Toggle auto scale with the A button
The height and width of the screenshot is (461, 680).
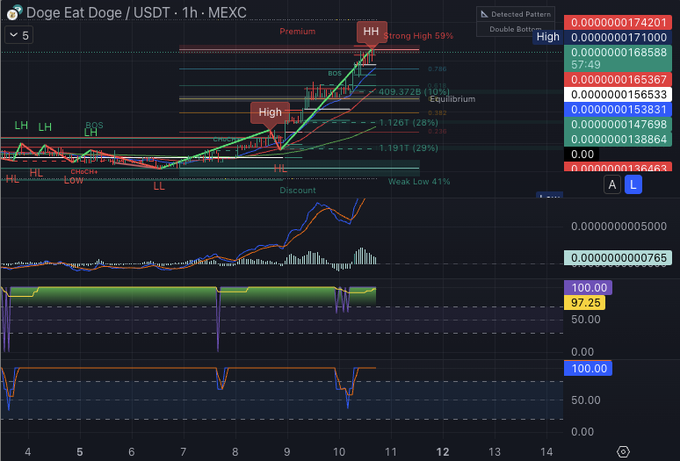[x=612, y=185]
